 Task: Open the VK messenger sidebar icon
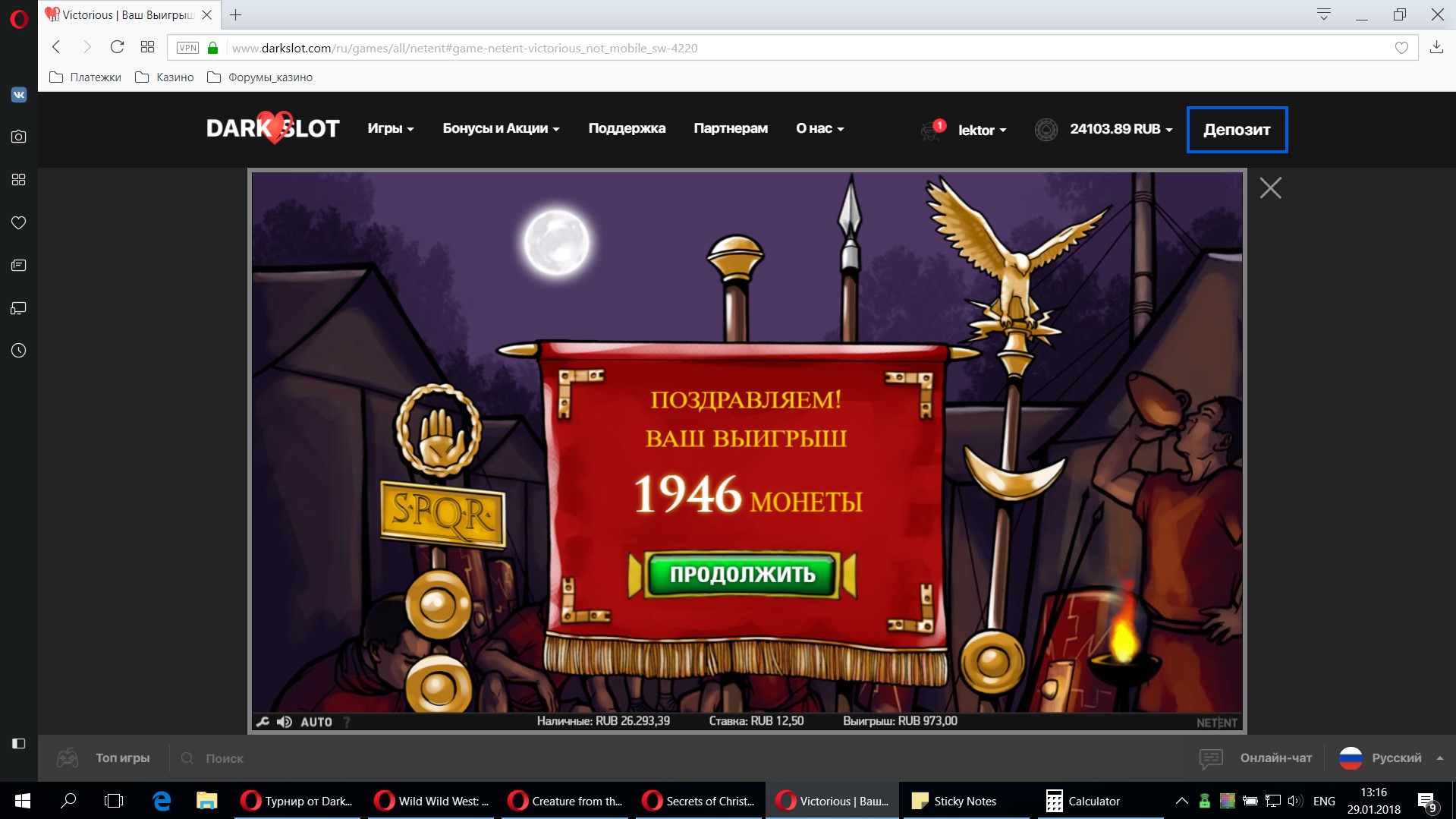click(x=19, y=95)
